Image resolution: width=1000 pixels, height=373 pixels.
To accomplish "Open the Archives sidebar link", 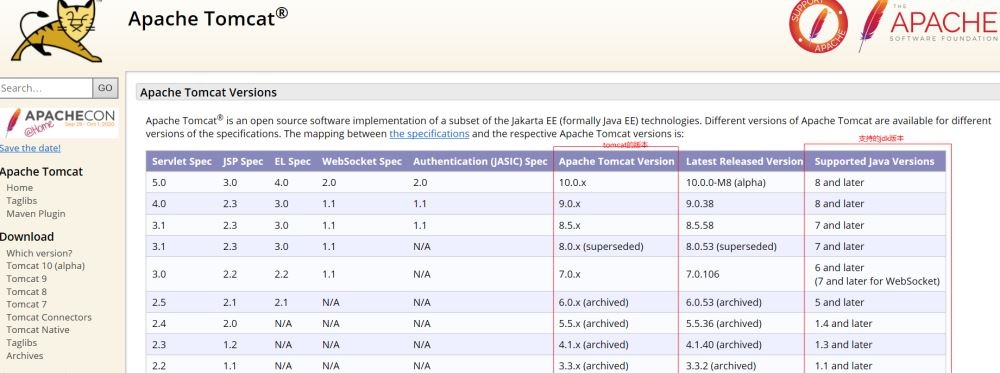I will (25, 356).
